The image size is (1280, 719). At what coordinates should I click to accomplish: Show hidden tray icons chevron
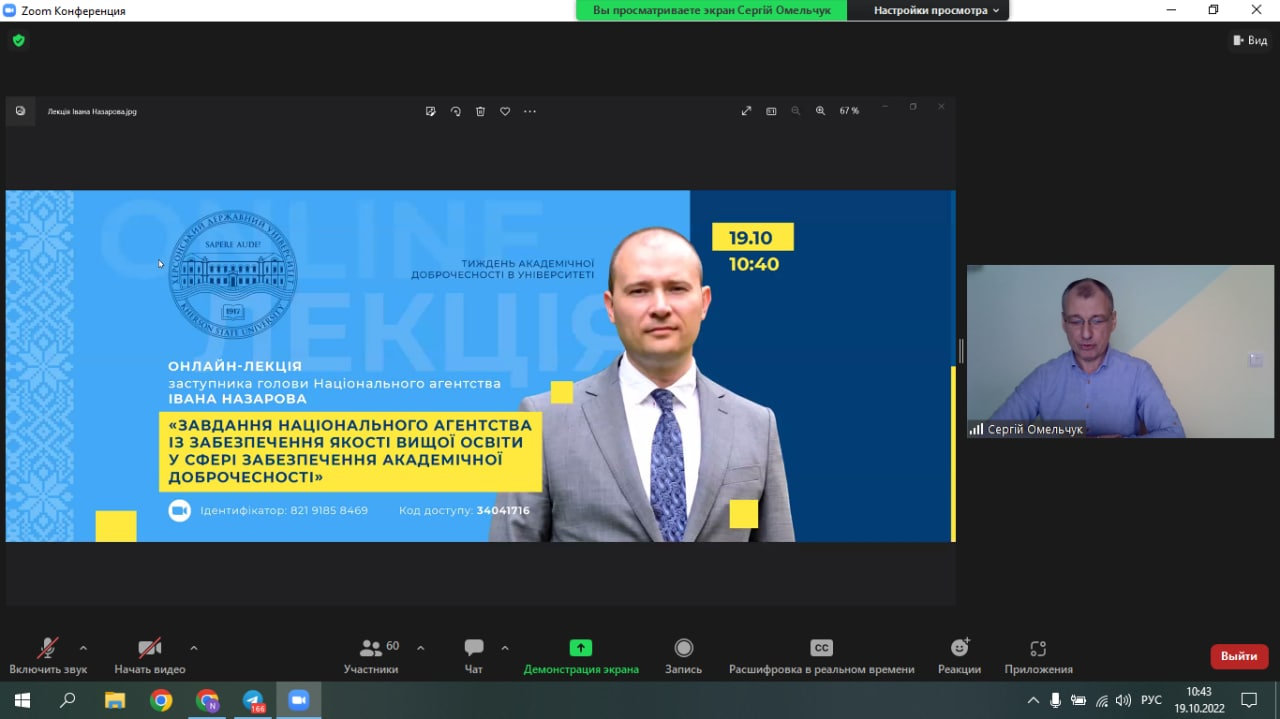click(1033, 700)
